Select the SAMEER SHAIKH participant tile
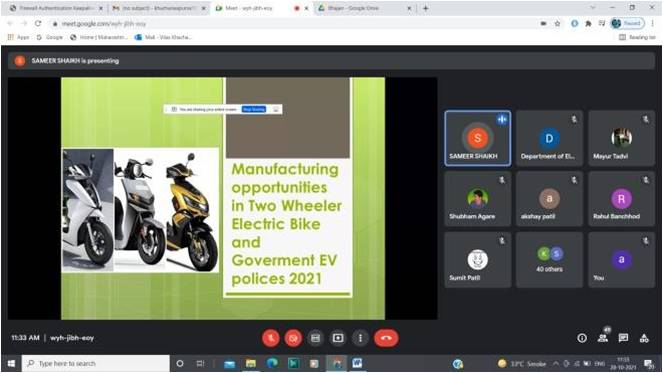This screenshot has height=373, width=663. (478, 138)
